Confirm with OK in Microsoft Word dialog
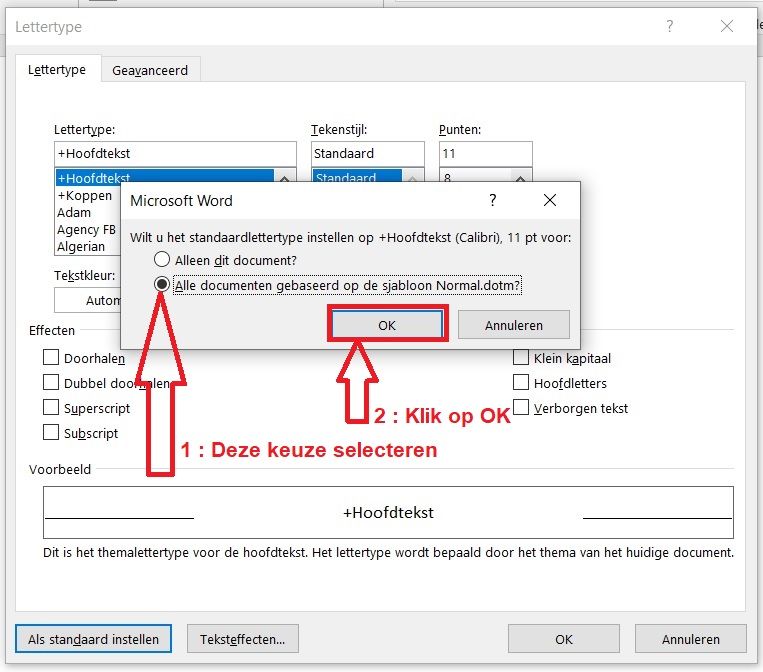This screenshot has width=763, height=672. point(387,325)
